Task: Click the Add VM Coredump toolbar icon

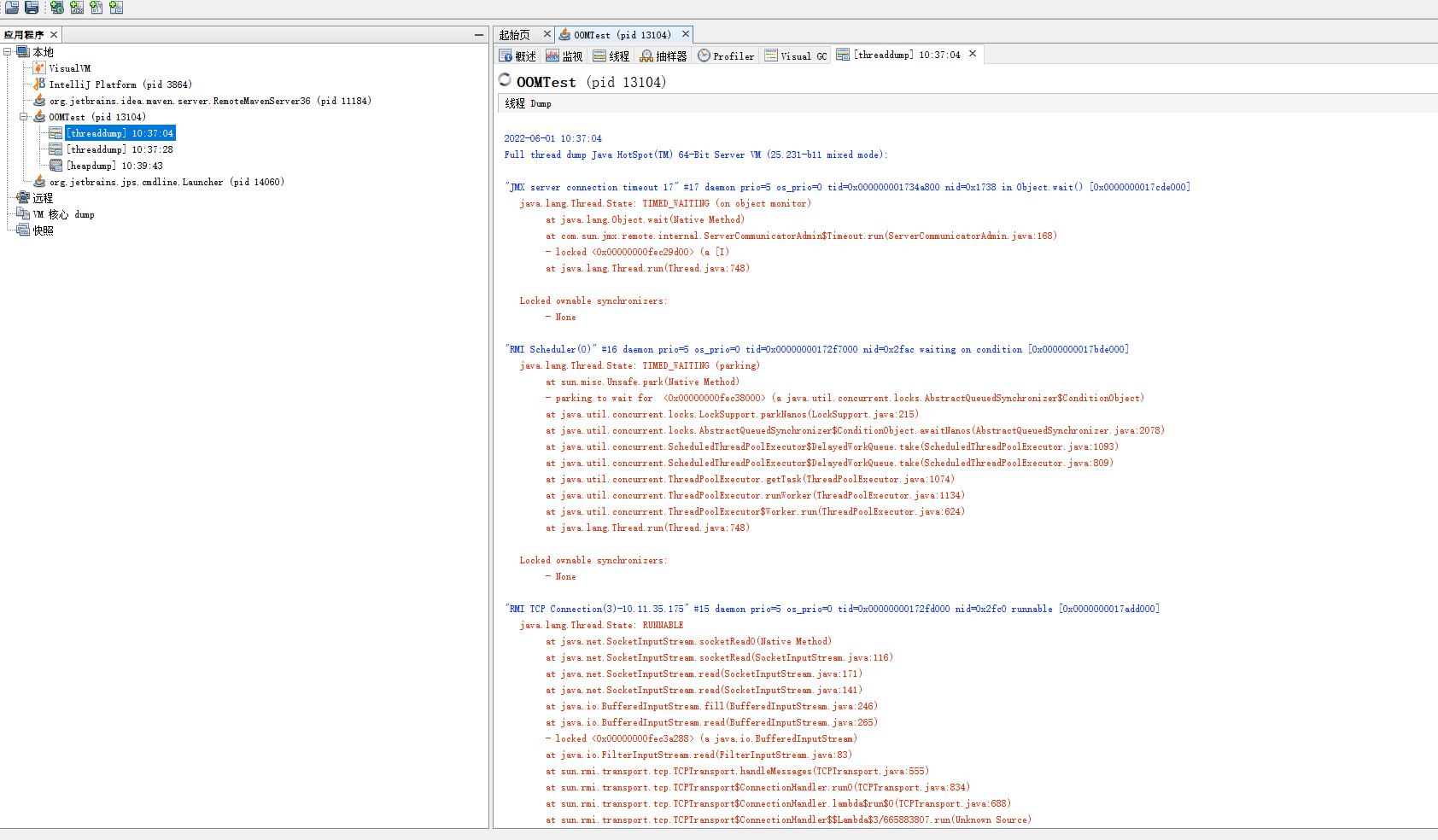Action: coord(96,8)
